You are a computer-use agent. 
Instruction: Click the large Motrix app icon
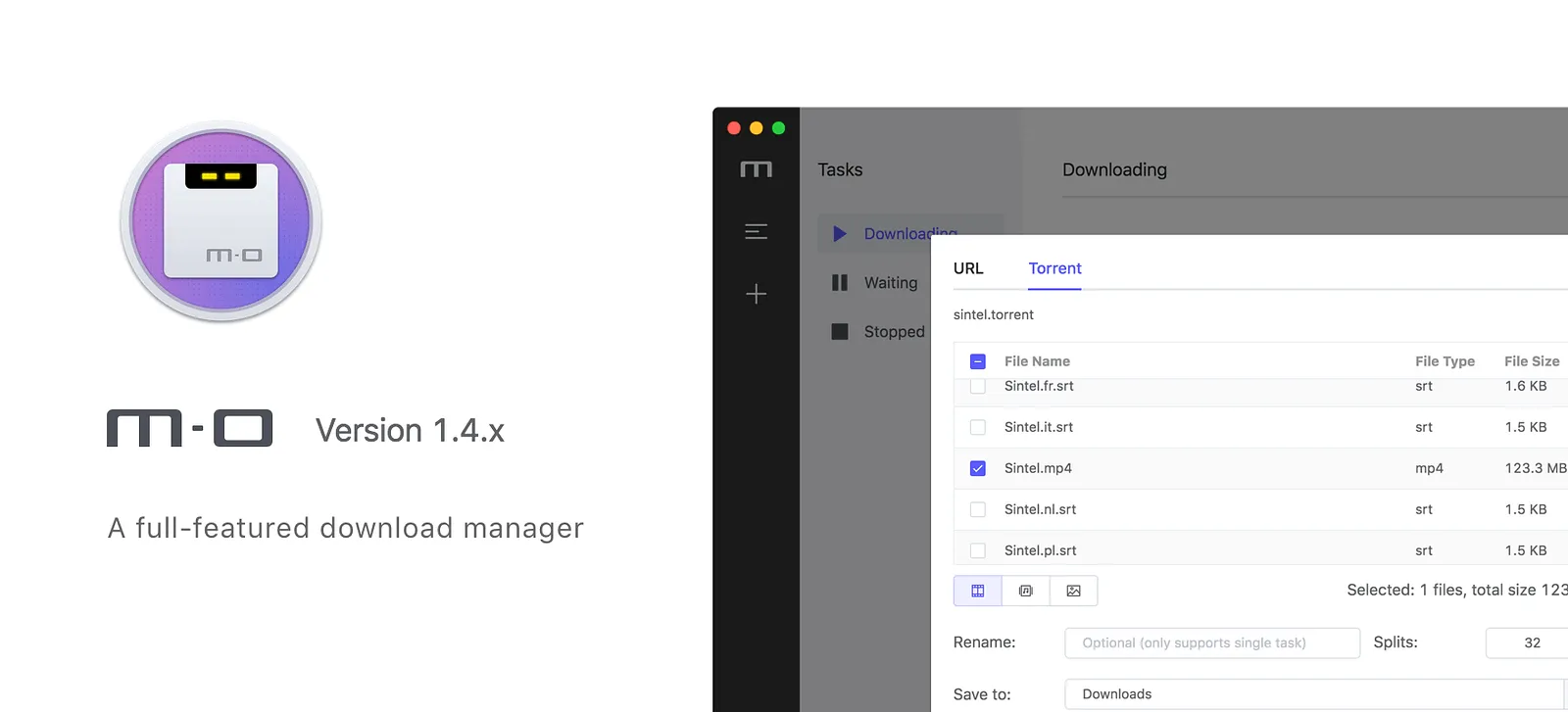(221, 221)
